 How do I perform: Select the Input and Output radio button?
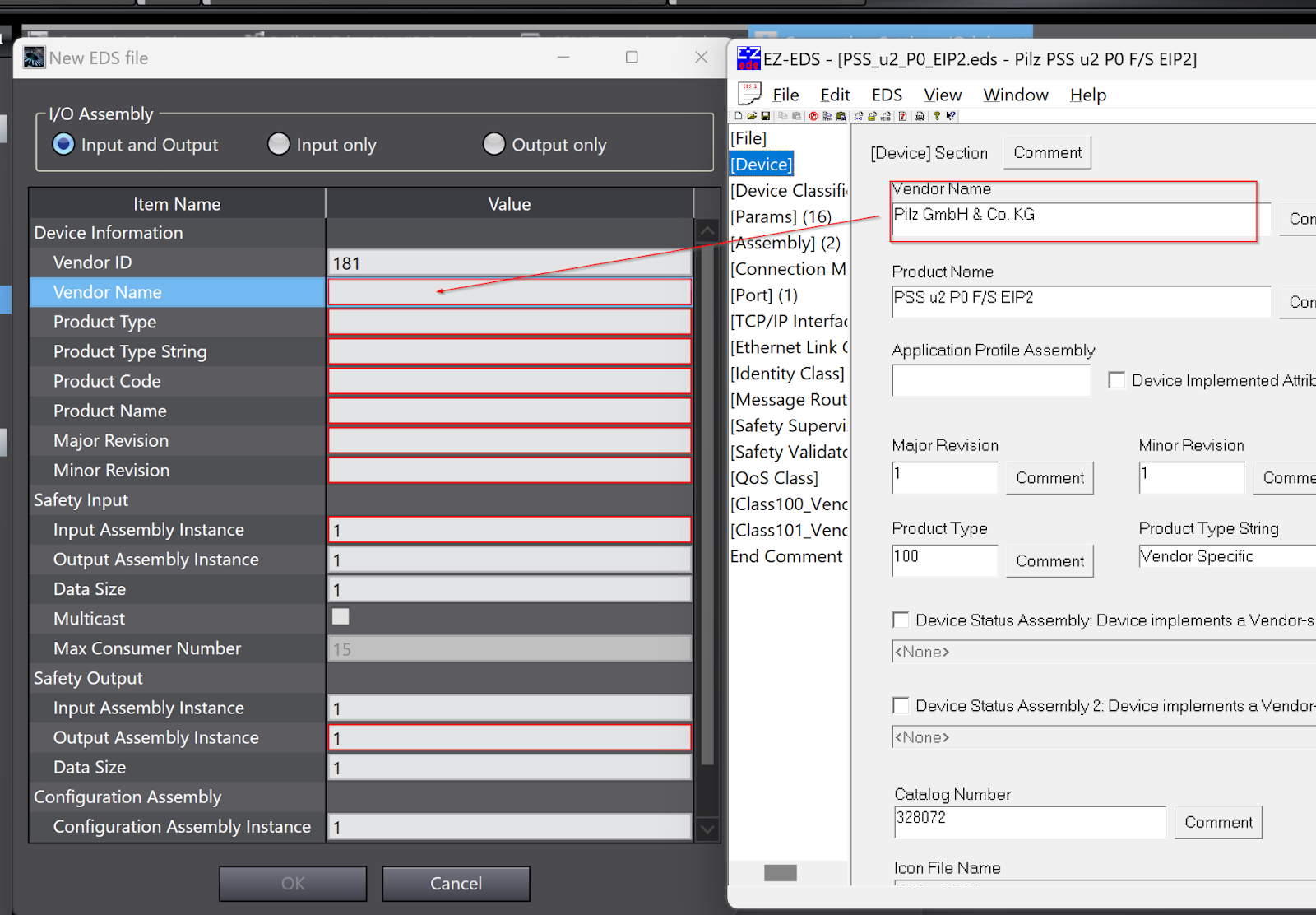[63, 144]
